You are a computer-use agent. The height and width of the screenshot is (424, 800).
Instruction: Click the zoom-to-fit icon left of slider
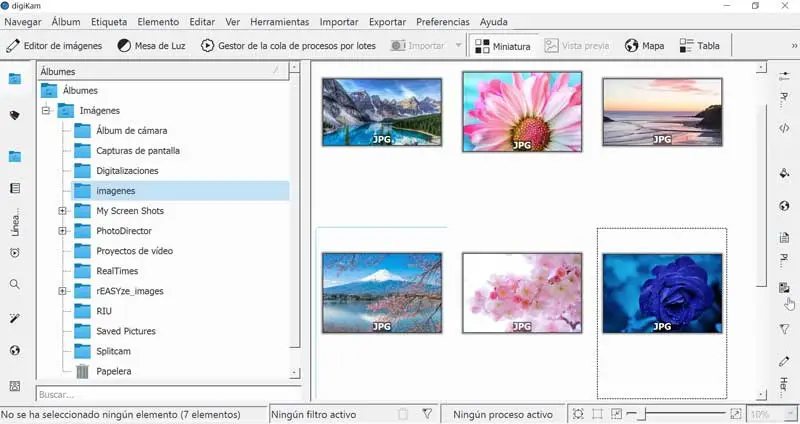[616, 414]
